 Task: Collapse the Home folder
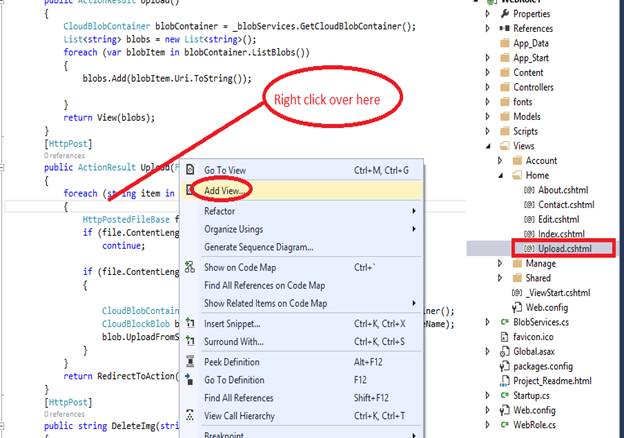coord(501,176)
